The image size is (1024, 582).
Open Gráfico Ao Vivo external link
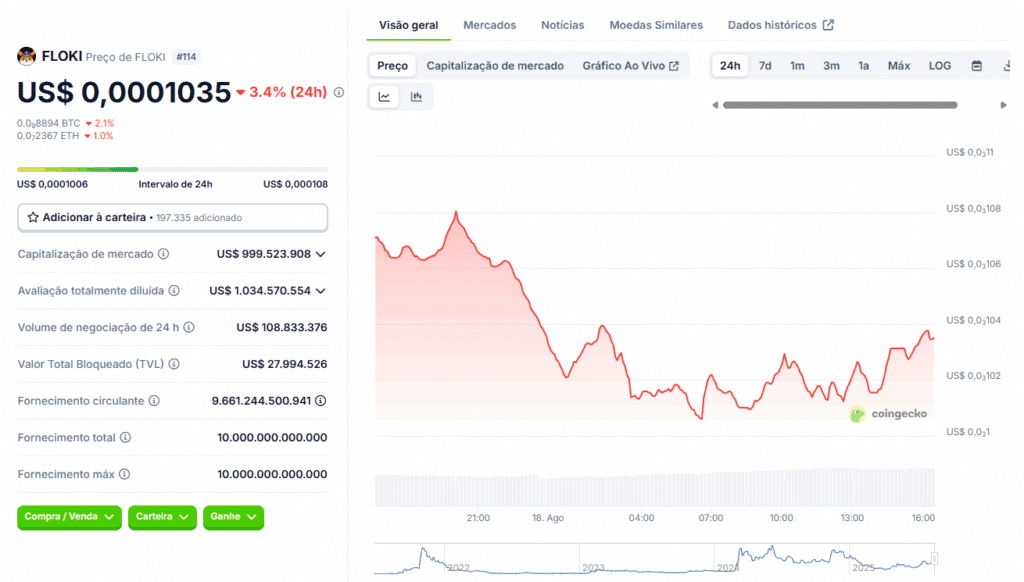point(630,65)
